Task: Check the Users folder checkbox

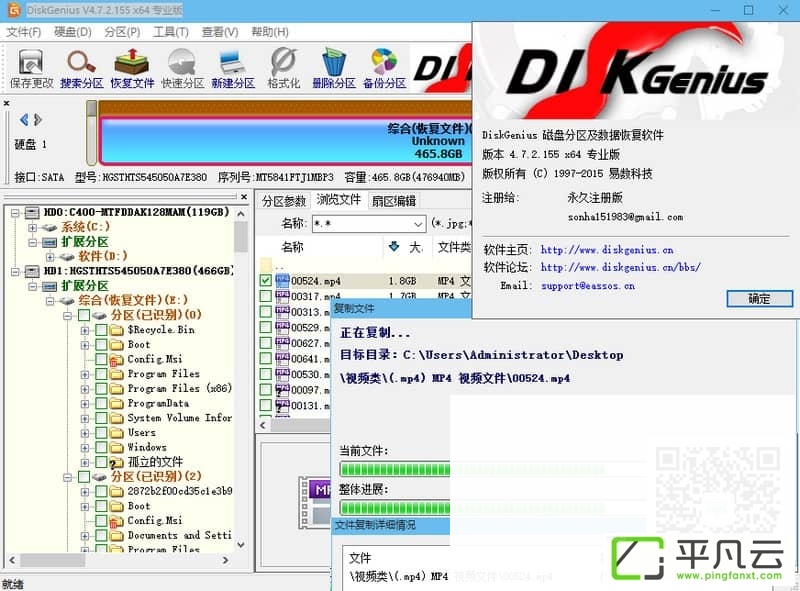Action: point(101,433)
